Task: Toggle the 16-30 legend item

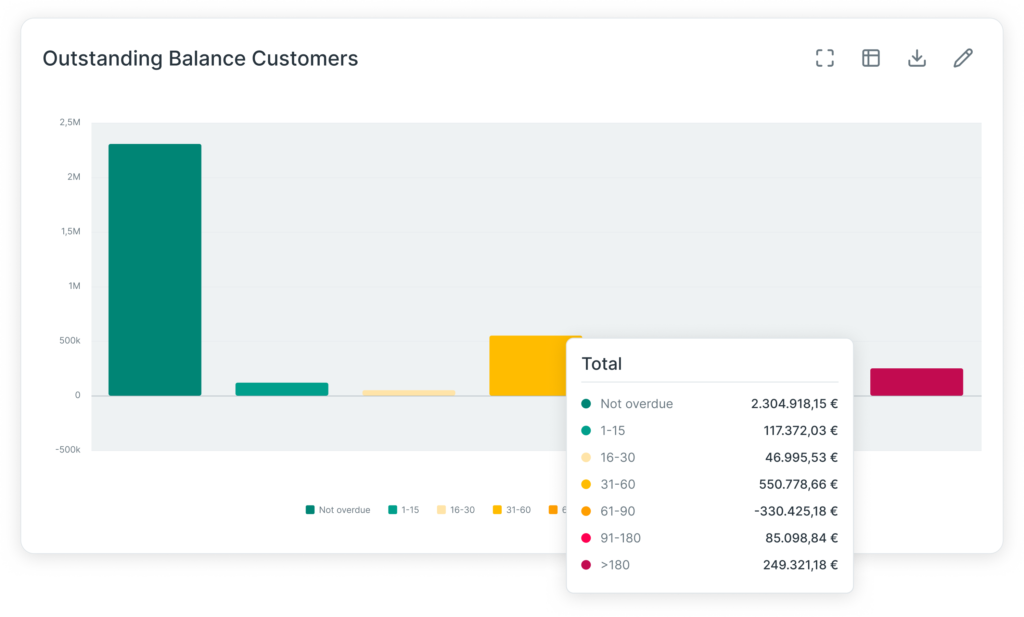Action: tap(456, 510)
